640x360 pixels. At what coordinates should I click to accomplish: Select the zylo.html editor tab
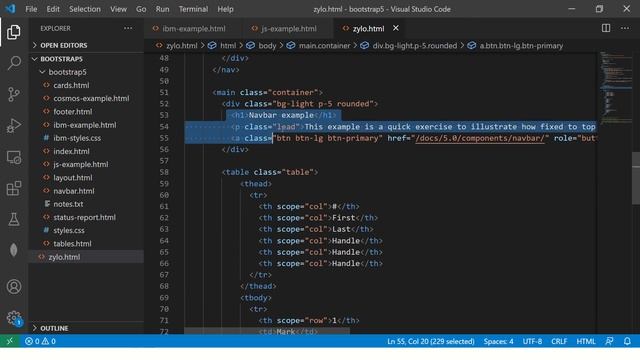368,29
